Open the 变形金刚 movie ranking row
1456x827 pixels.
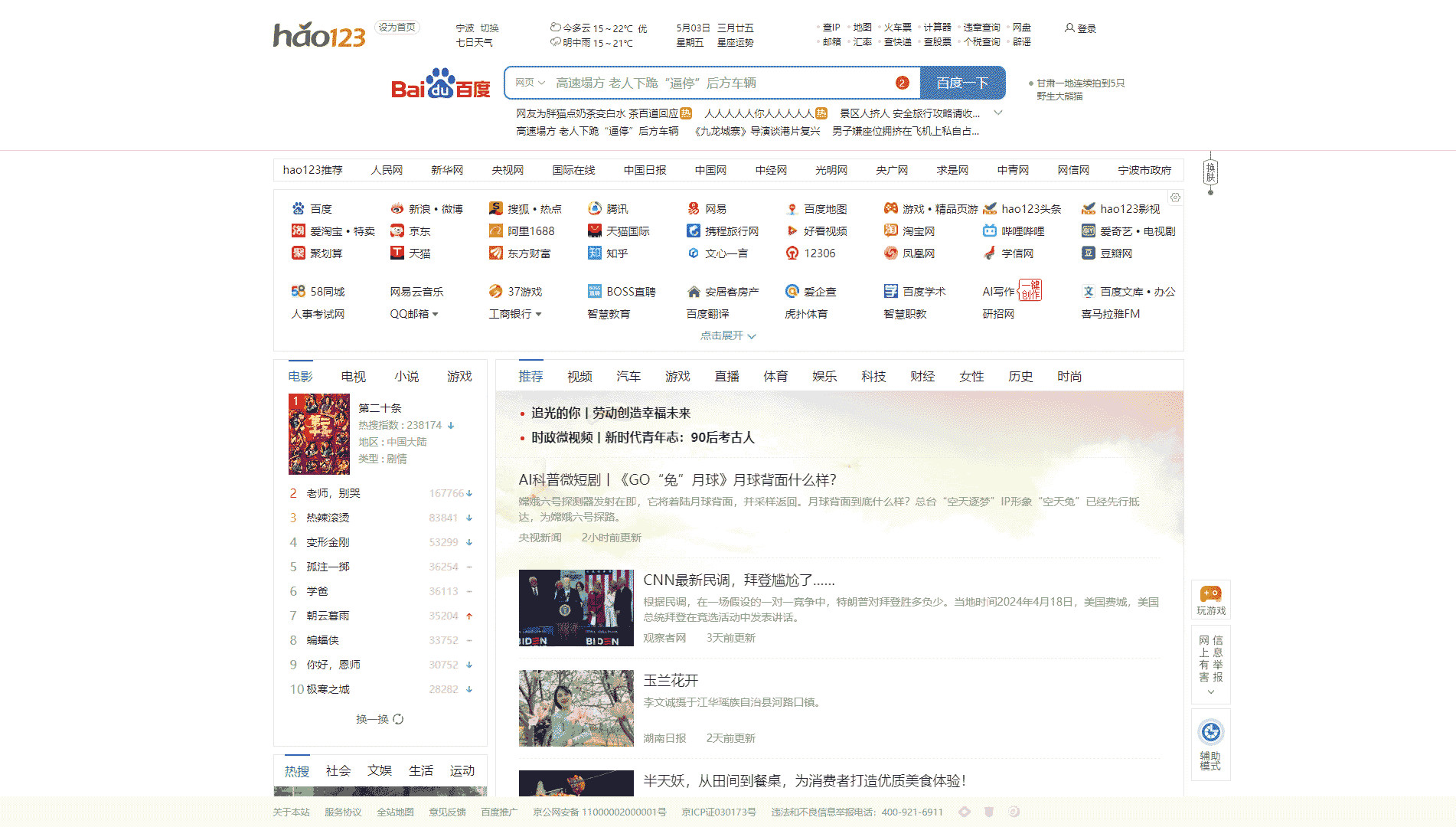point(380,542)
